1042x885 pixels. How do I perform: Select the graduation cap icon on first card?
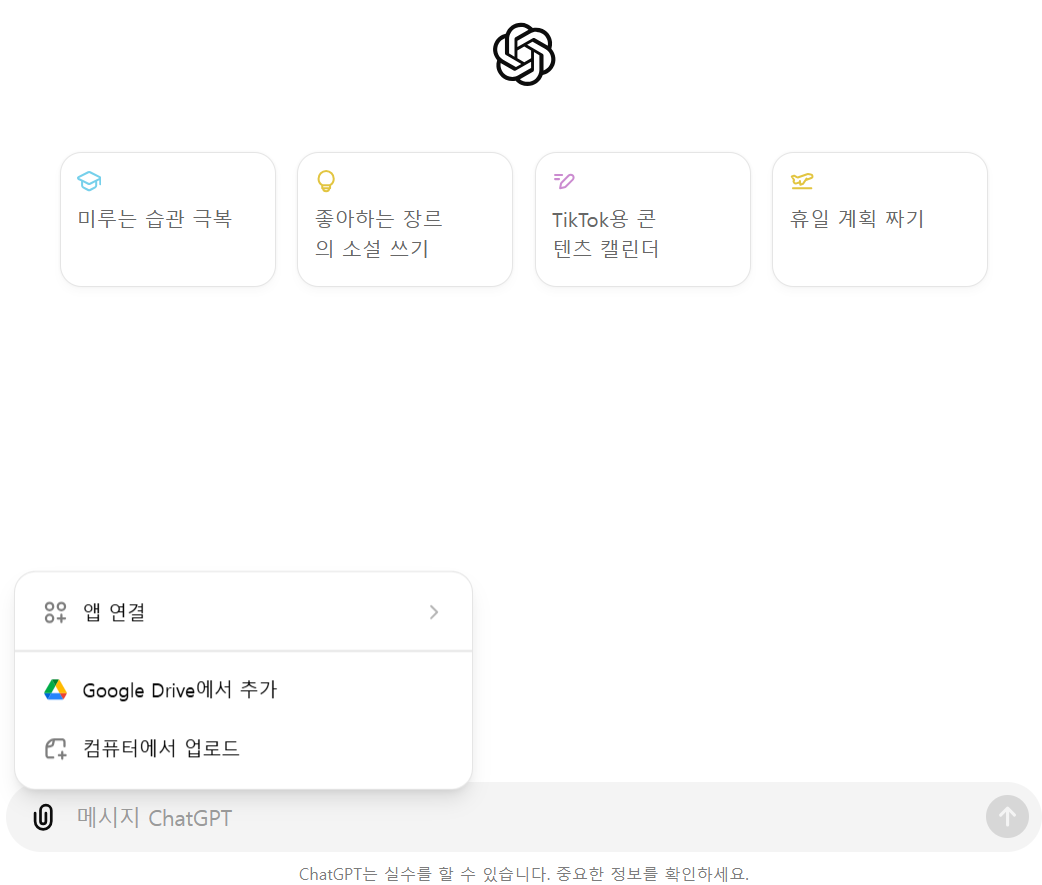point(89,181)
